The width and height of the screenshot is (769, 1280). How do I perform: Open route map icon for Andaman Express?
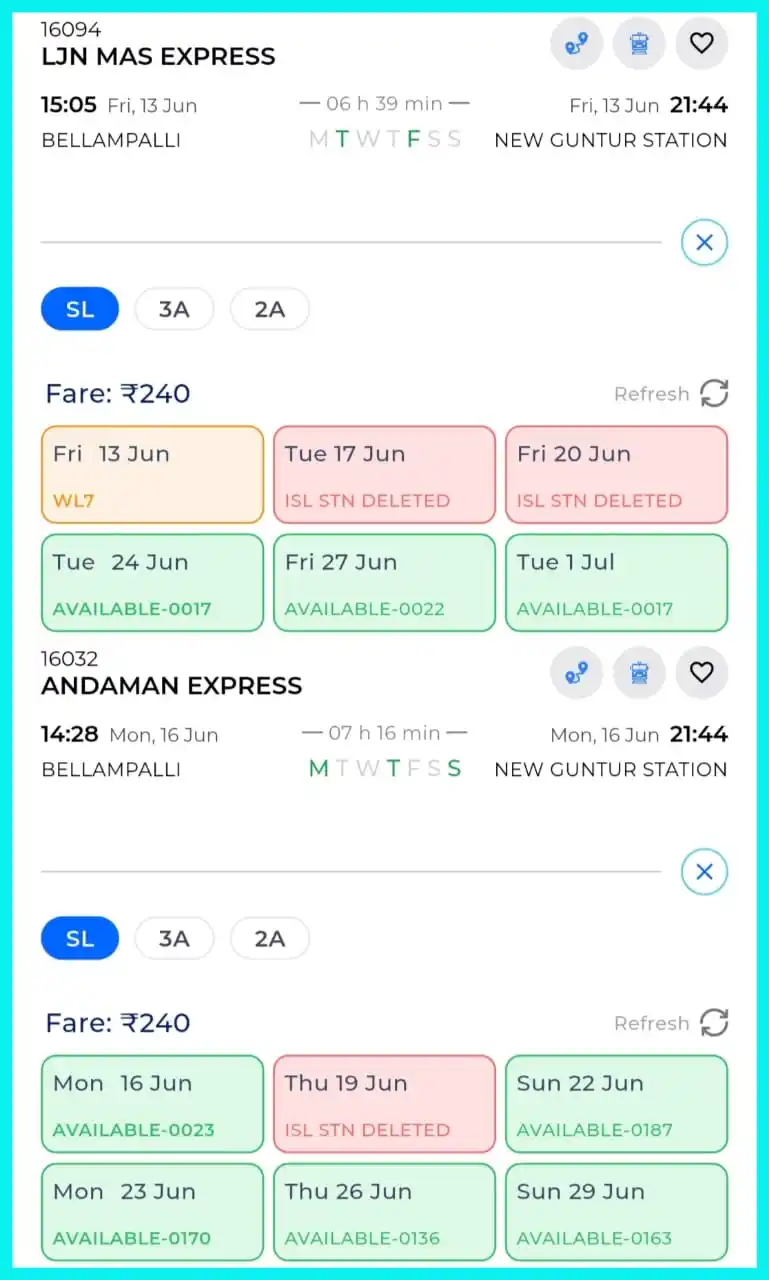(x=576, y=673)
